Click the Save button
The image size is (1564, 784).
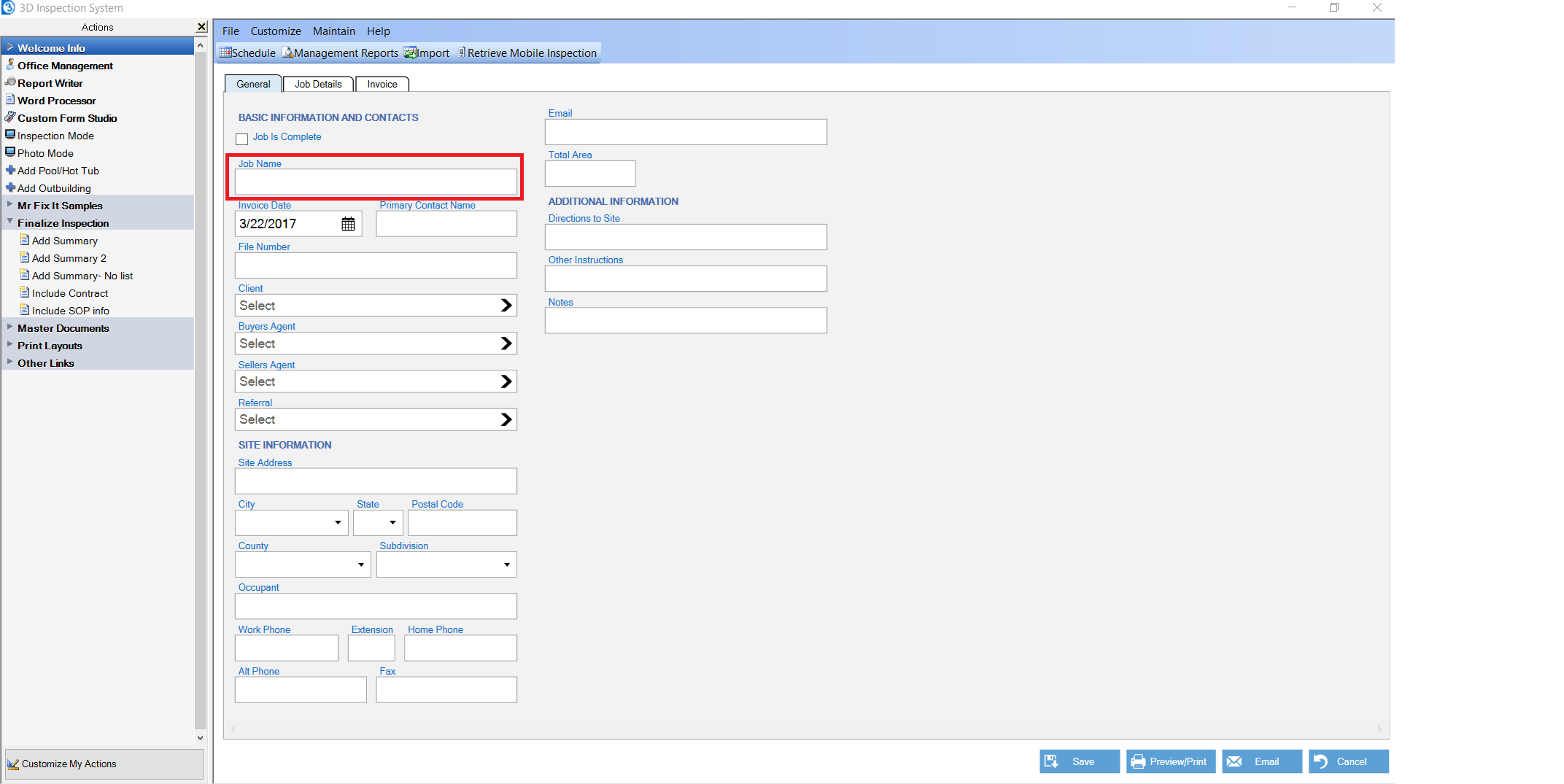[1080, 761]
